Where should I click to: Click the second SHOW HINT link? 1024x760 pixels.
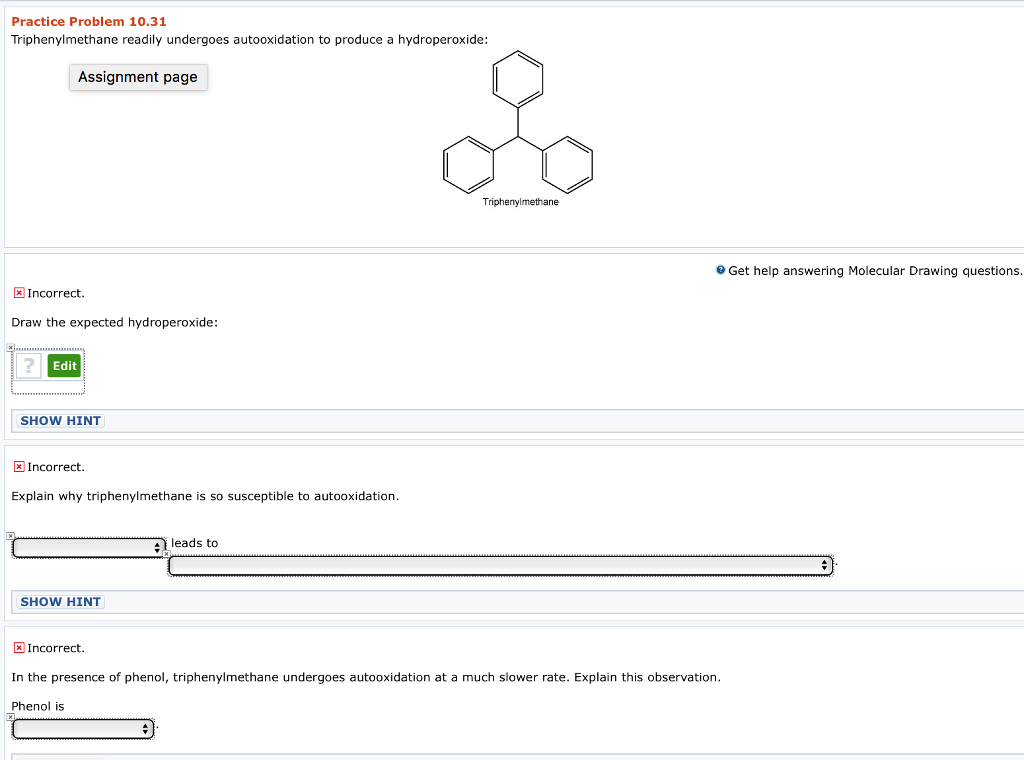tap(59, 601)
